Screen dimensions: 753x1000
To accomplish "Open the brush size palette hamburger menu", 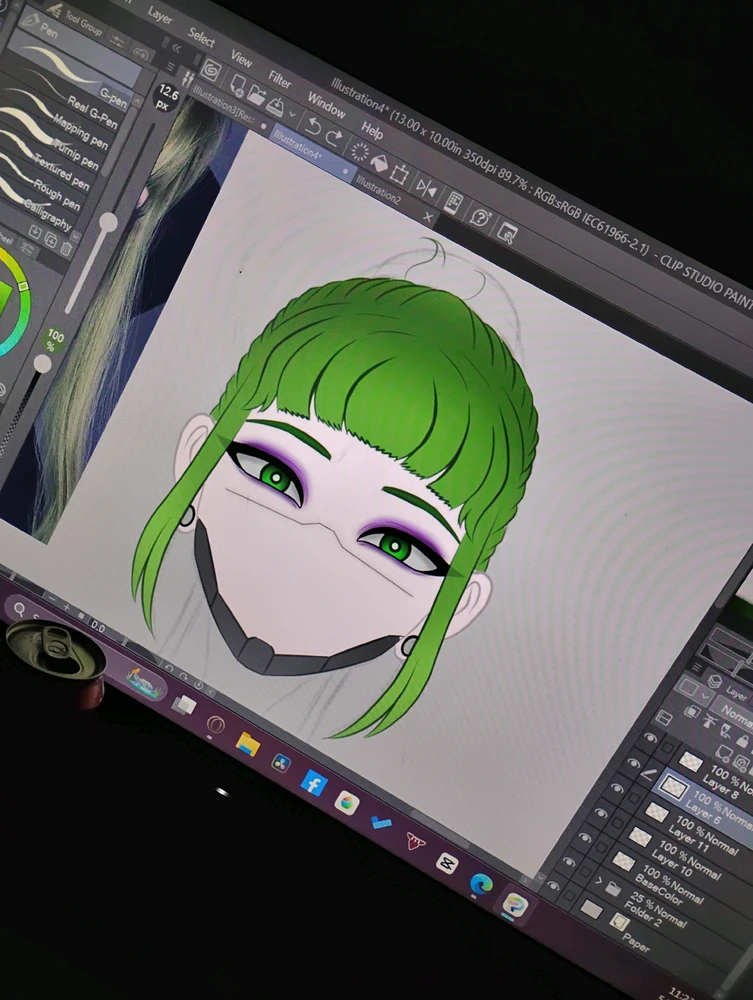I will click(170, 66).
